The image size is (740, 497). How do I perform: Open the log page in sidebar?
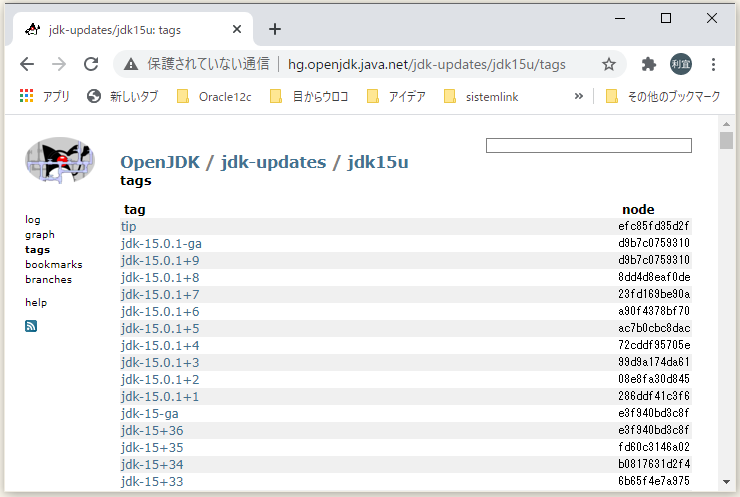pyautogui.click(x=33, y=219)
